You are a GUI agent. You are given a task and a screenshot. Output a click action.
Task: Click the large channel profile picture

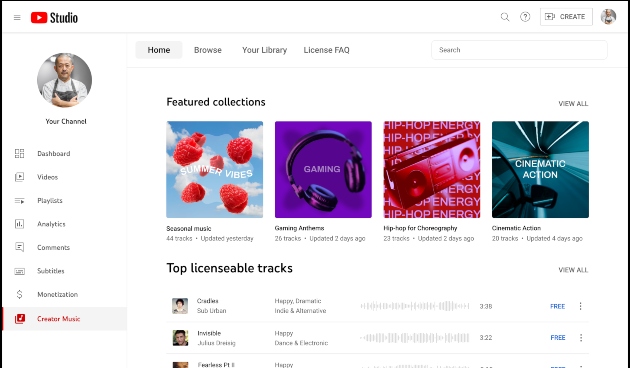(65, 80)
